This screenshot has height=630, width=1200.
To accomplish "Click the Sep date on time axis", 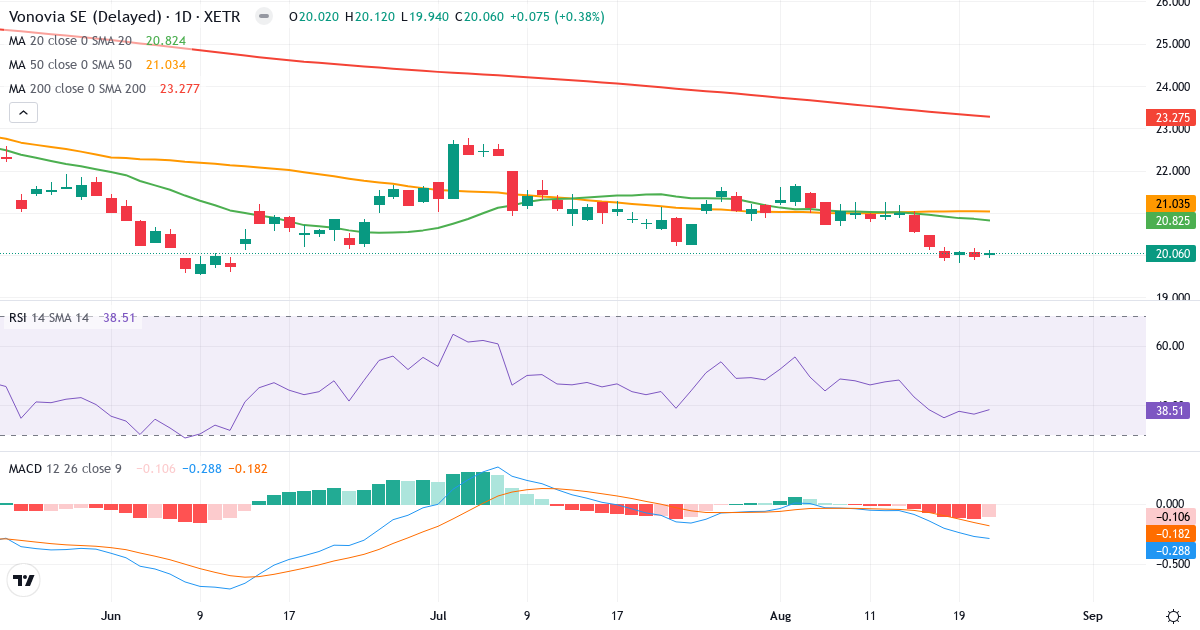I will coord(1093,616).
